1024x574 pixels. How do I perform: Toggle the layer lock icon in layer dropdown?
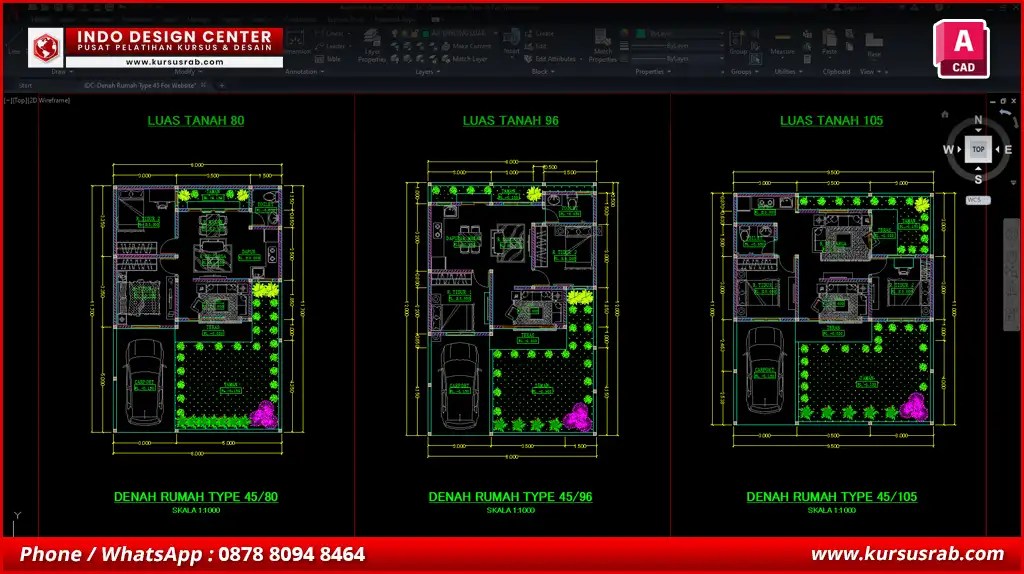click(414, 33)
